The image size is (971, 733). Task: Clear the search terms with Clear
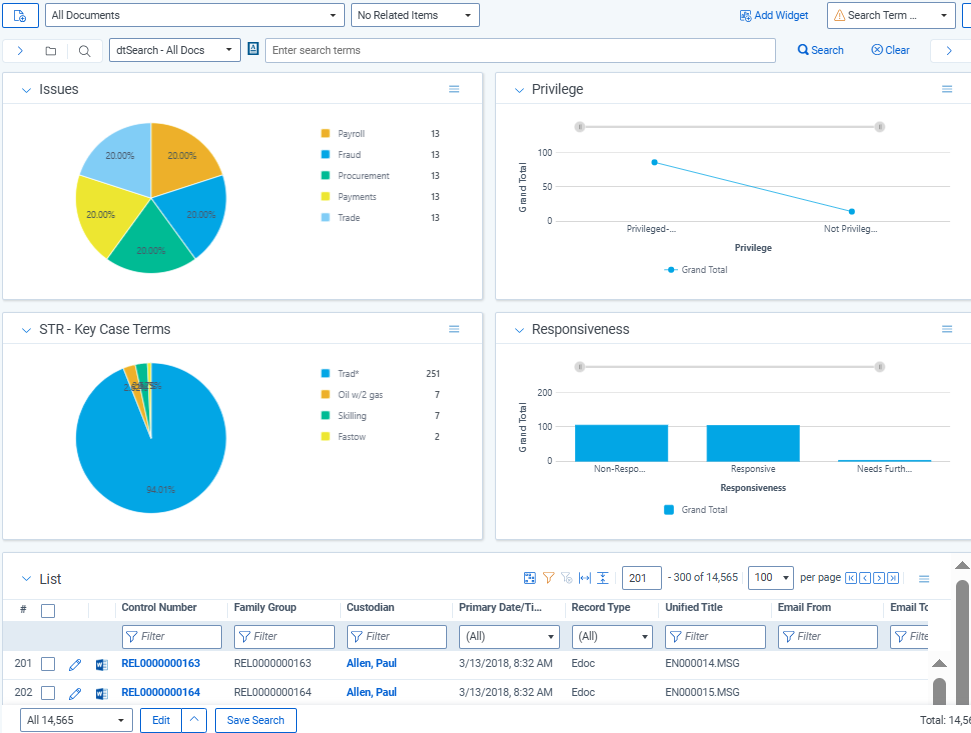coord(890,50)
